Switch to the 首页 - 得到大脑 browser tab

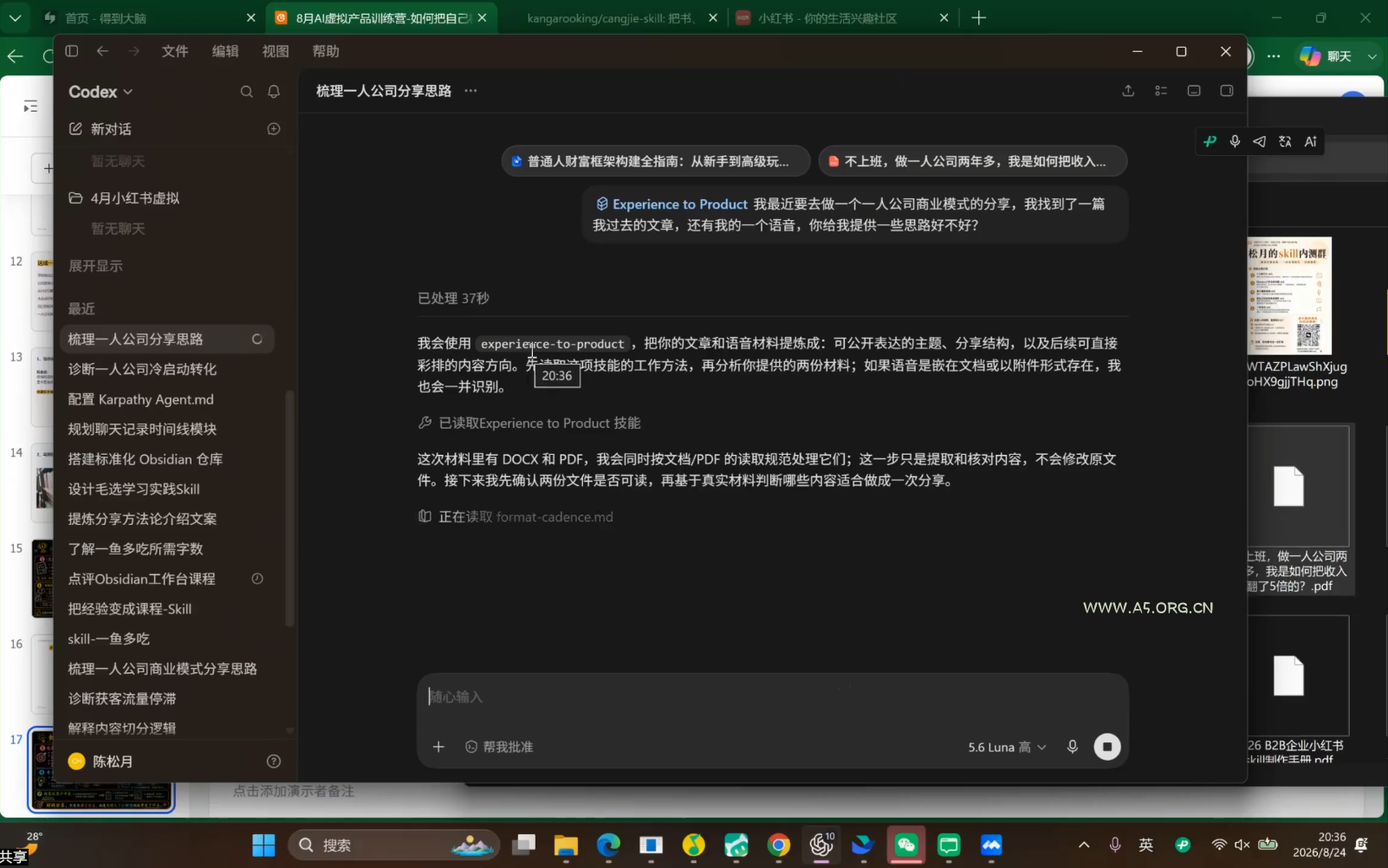[149, 17]
